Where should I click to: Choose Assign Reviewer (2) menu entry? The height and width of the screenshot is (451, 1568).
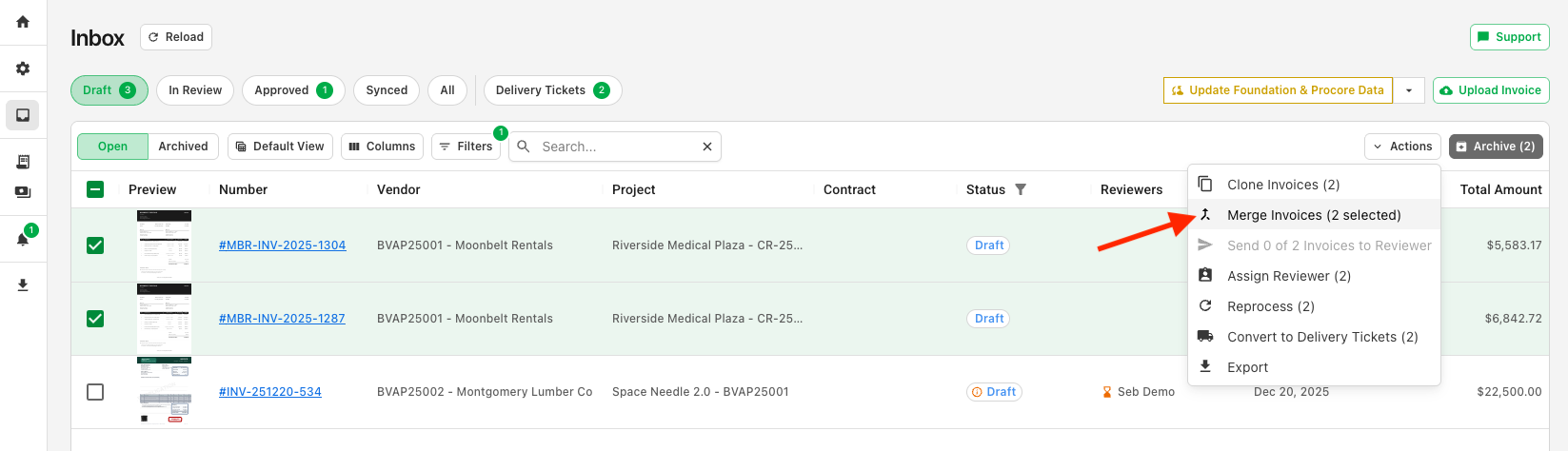[1314, 276]
